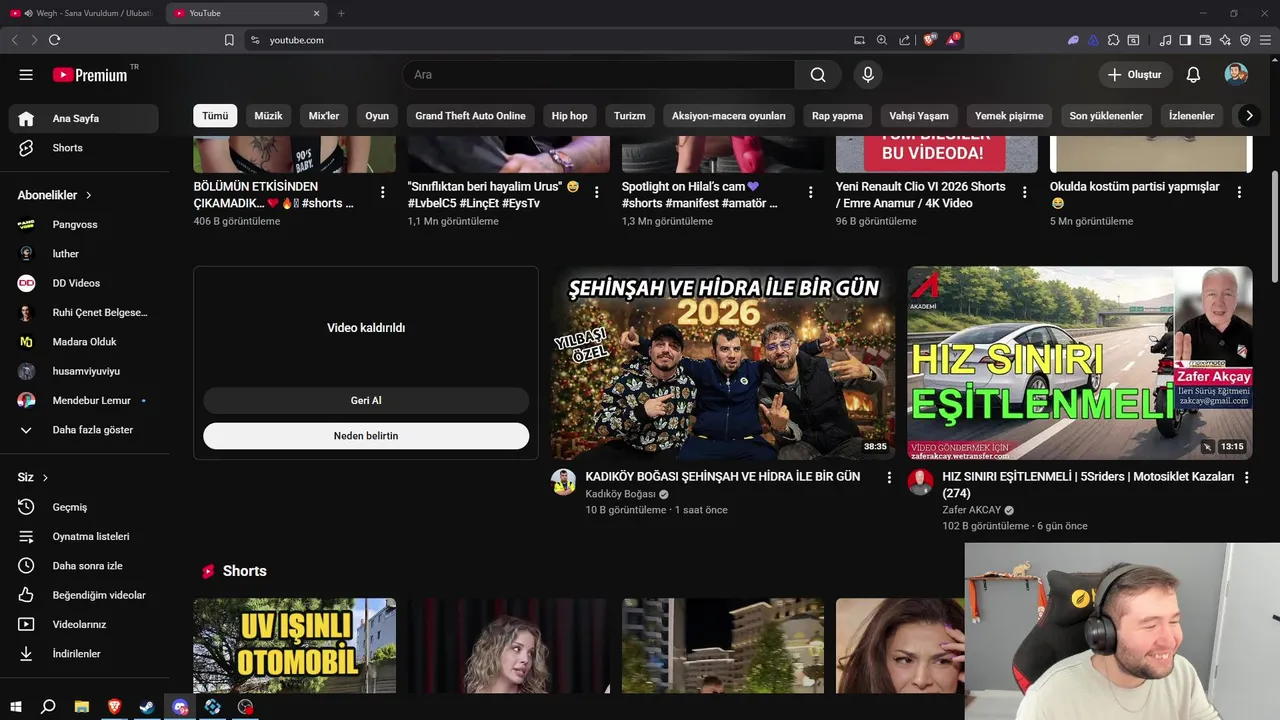Open the Zafer AKCAY channel avatar

920,482
